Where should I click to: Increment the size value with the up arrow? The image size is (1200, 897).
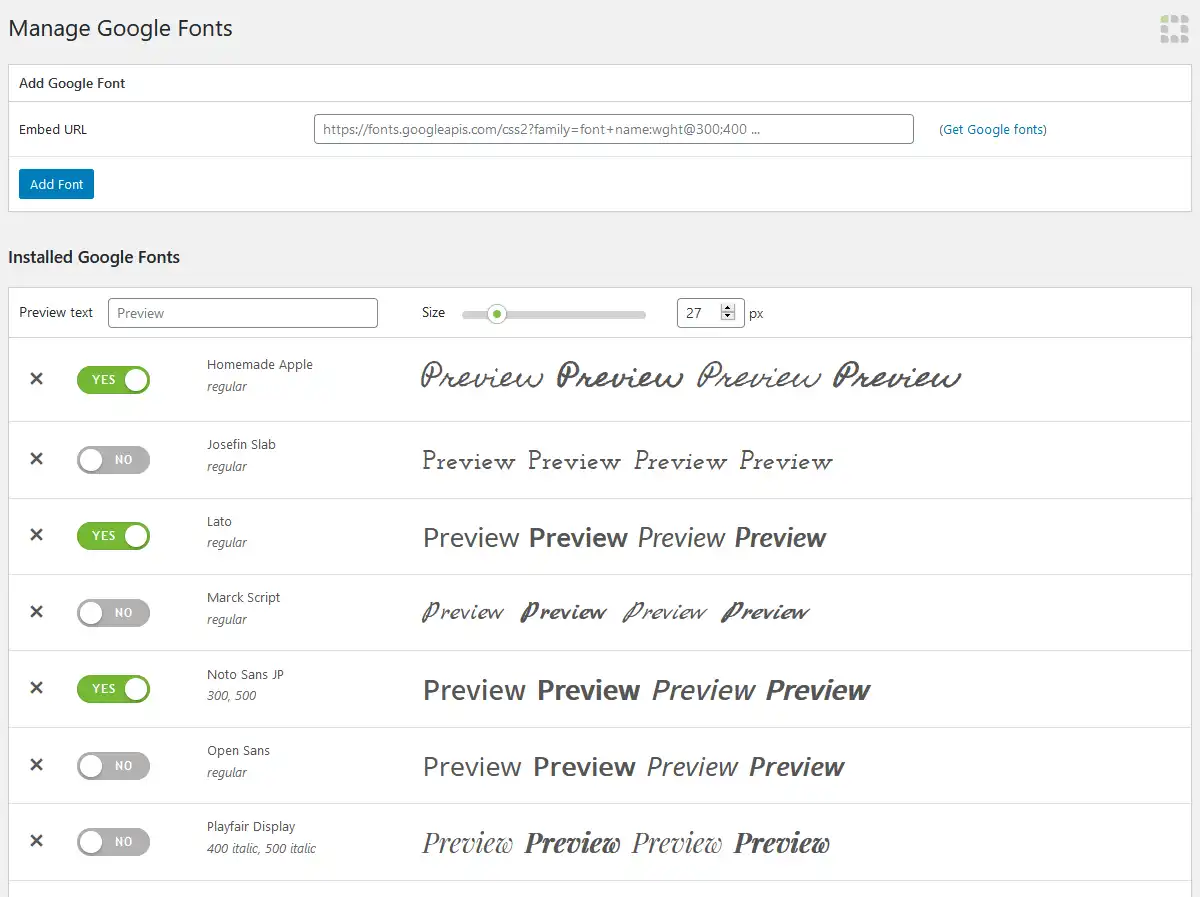coord(730,307)
